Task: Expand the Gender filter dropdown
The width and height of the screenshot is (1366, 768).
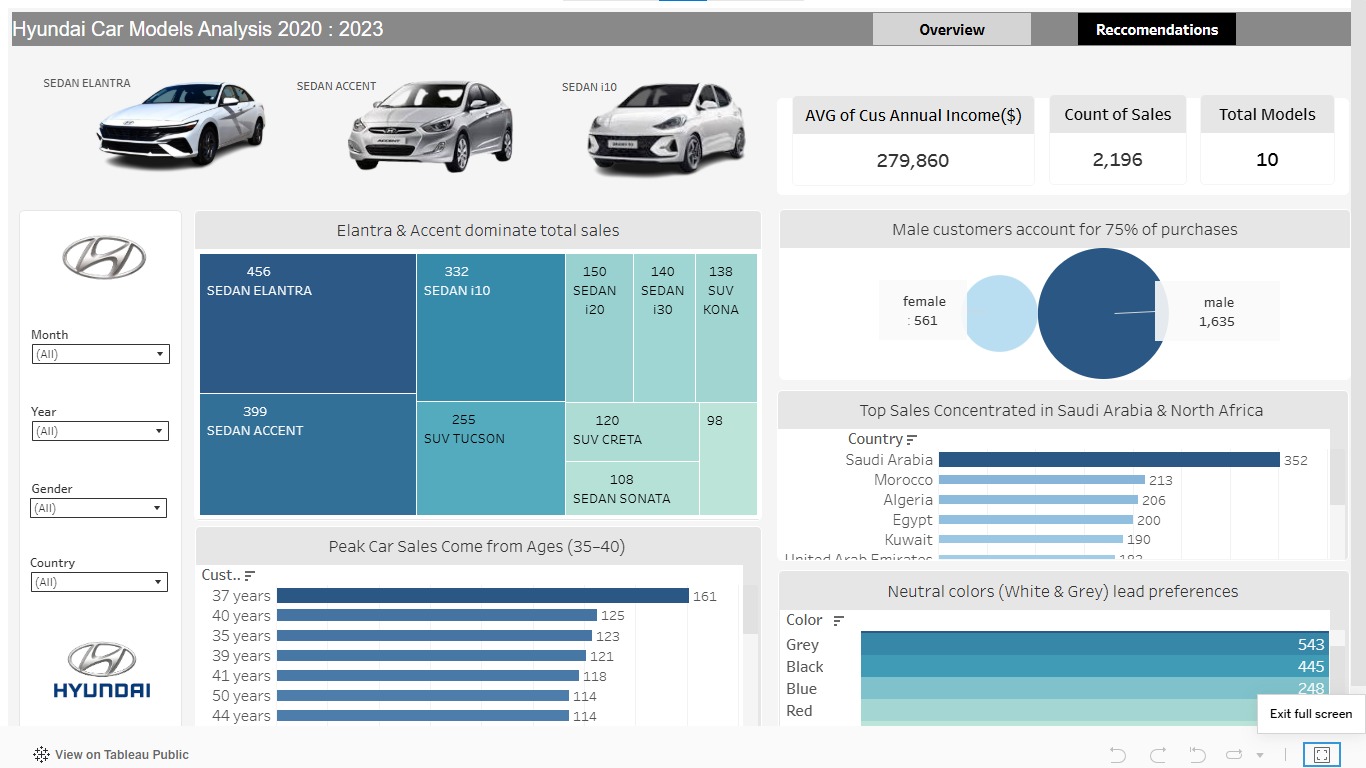Action: 98,508
